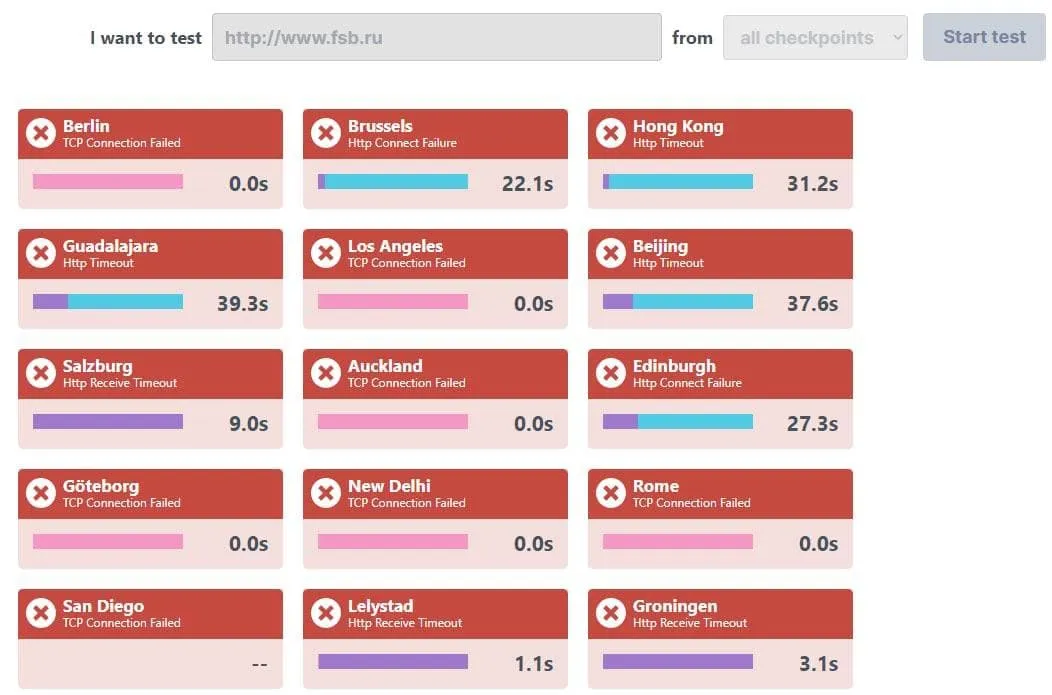The image size is (1052, 695).
Task: Click the Rome checkpoint title
Action: coord(656,486)
